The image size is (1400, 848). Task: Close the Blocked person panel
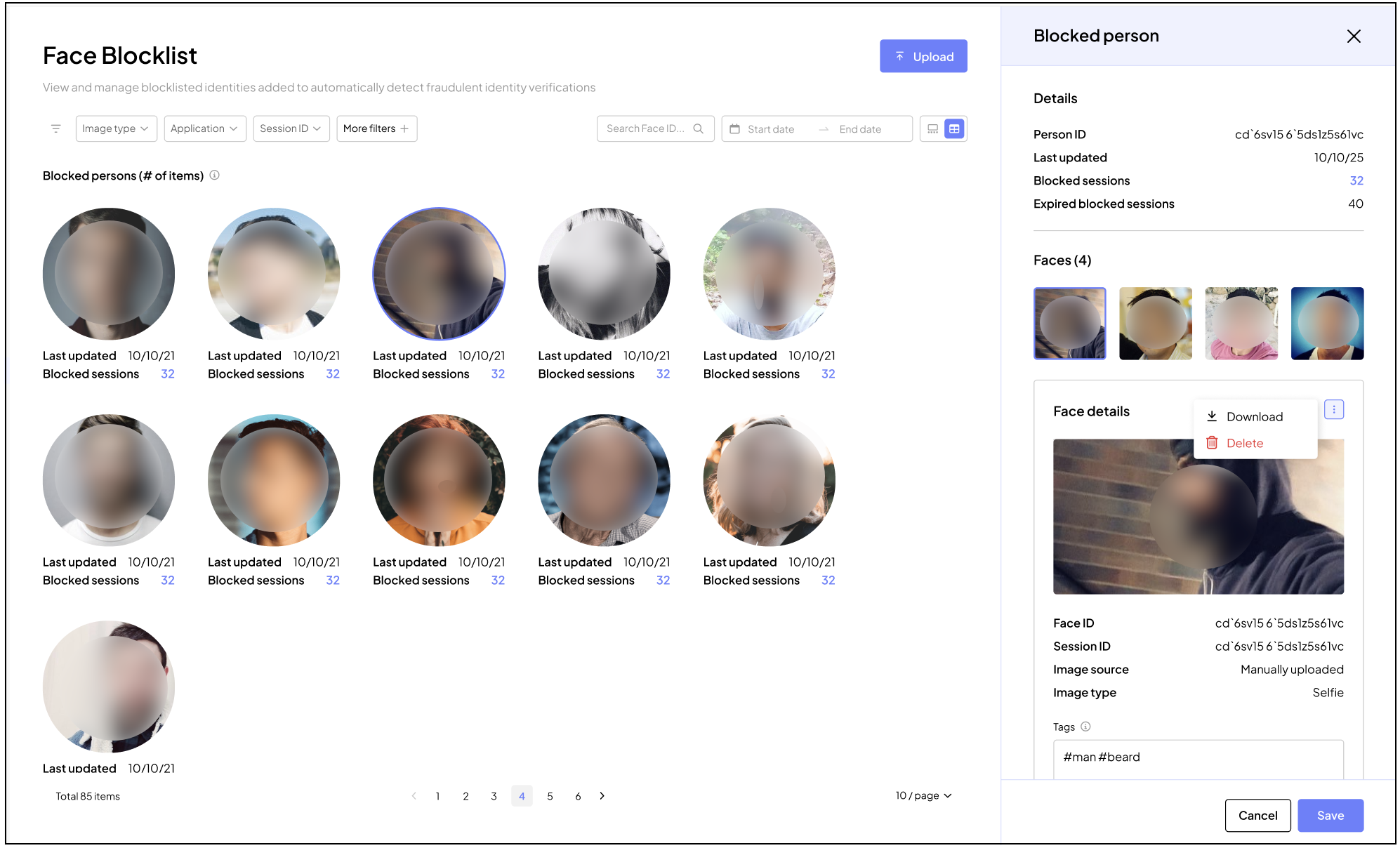click(1354, 37)
